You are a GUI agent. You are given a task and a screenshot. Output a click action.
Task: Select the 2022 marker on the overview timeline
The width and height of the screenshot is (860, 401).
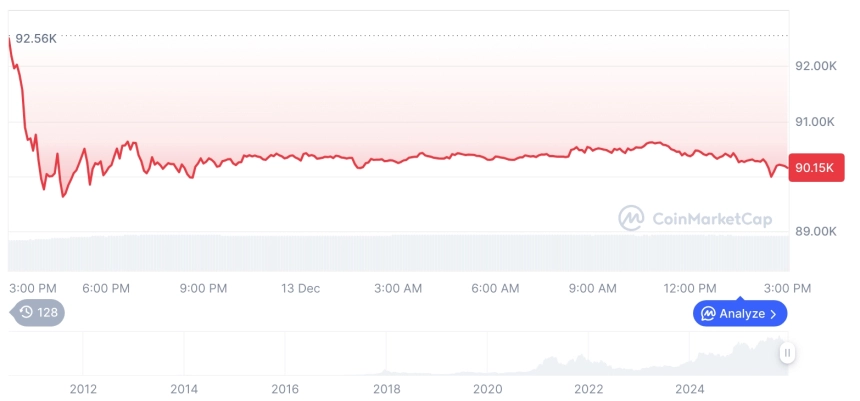tap(589, 389)
